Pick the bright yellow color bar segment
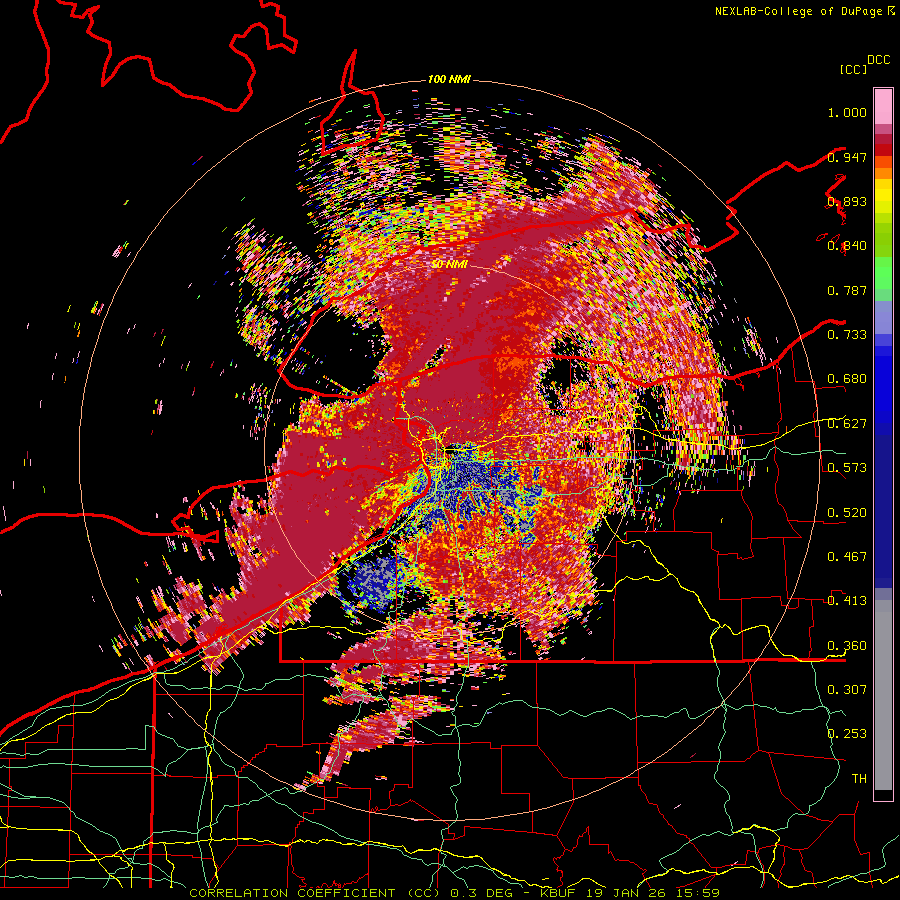Image resolution: width=900 pixels, height=900 pixels. (883, 197)
